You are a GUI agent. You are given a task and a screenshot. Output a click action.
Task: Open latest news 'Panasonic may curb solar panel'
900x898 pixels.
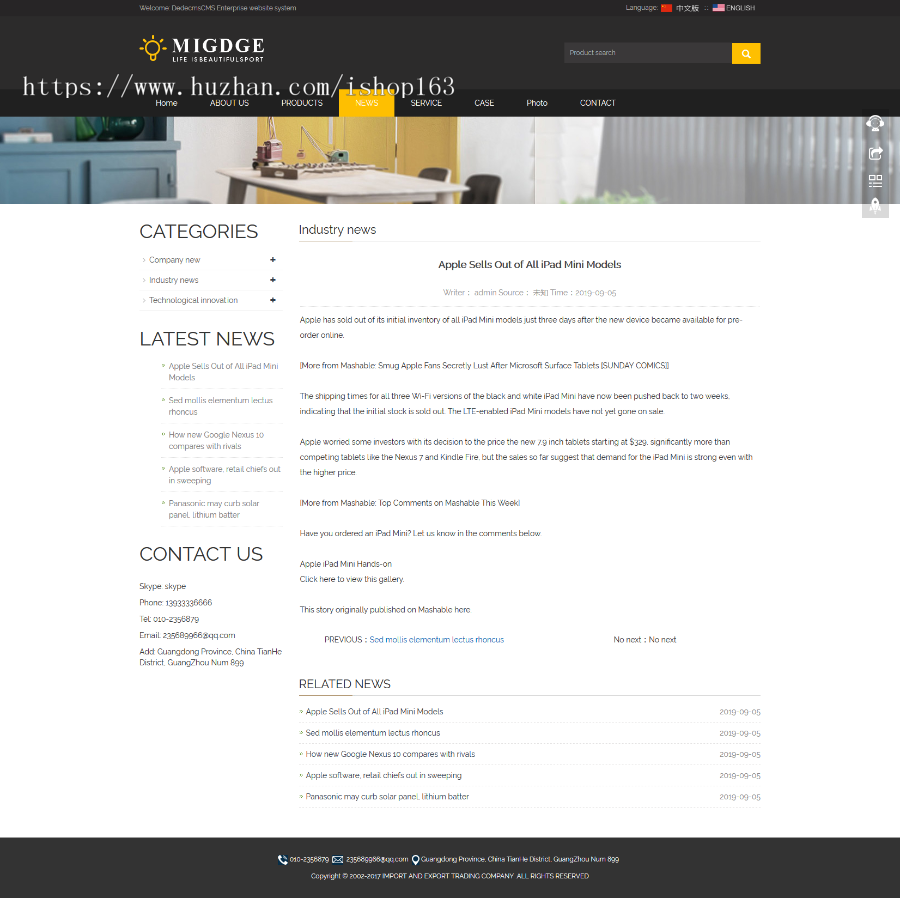pos(214,510)
